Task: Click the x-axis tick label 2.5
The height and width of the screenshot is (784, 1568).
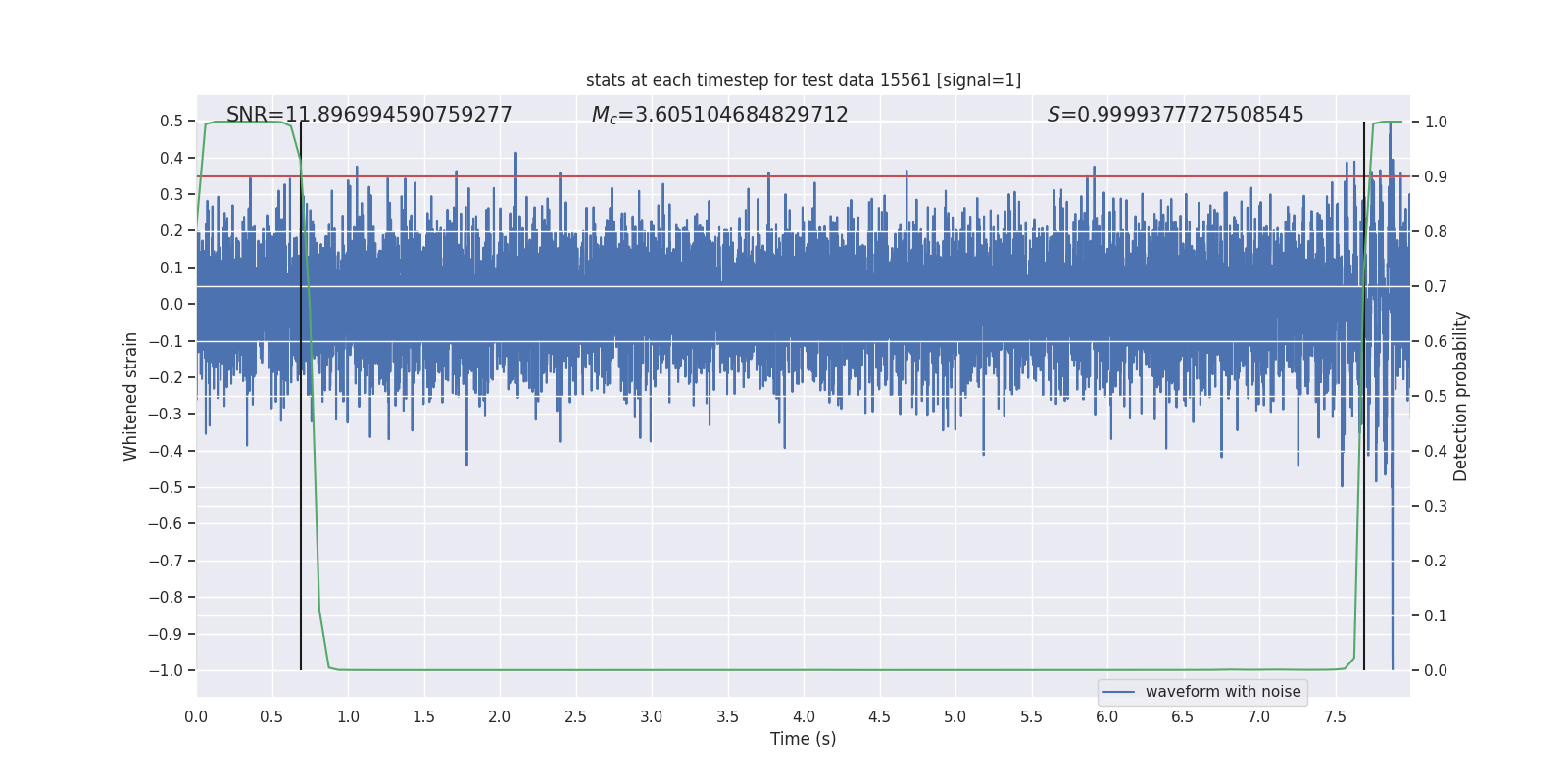Action: pos(576,716)
